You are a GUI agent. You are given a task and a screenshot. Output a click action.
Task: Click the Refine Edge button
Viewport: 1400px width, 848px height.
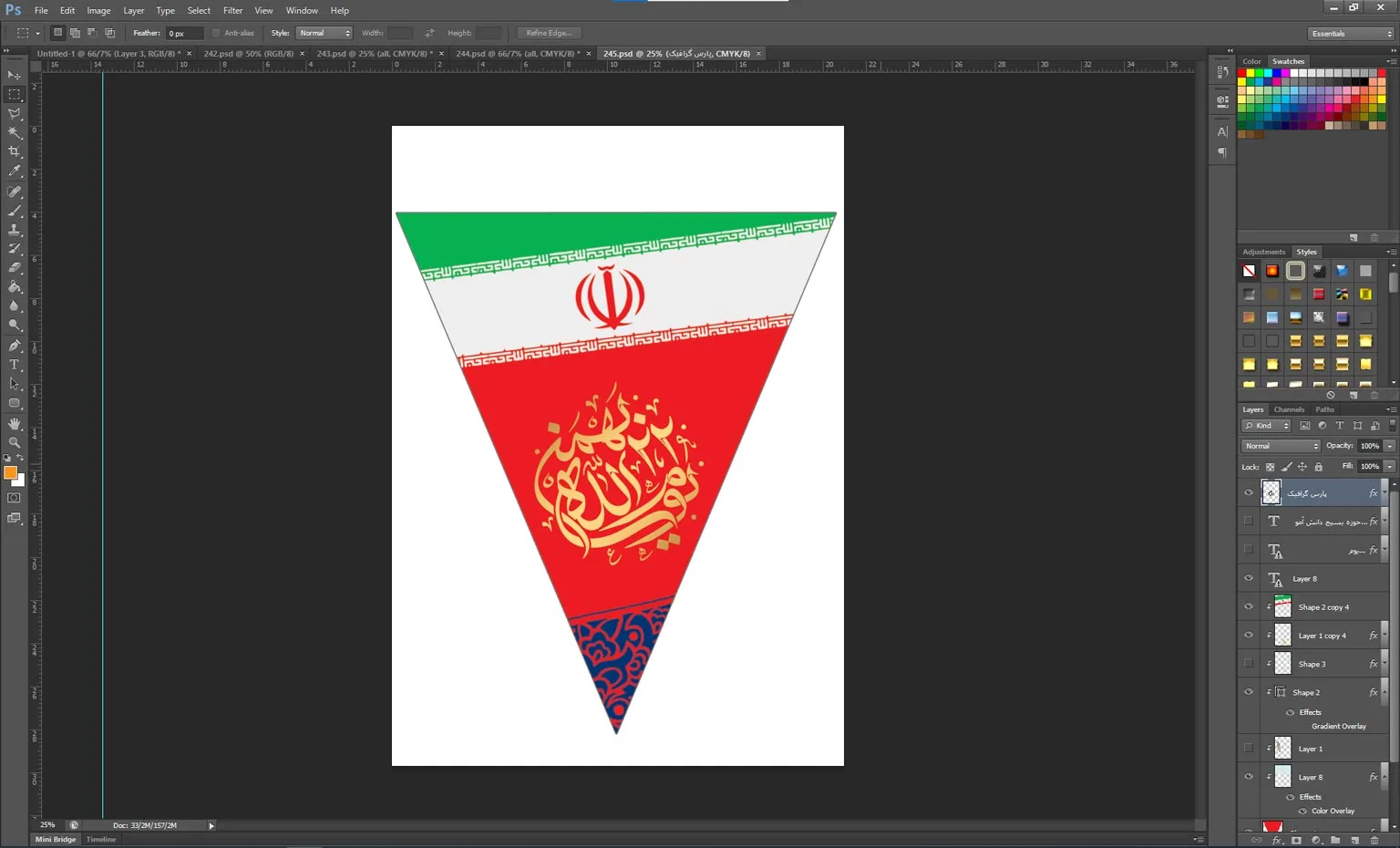pos(550,33)
